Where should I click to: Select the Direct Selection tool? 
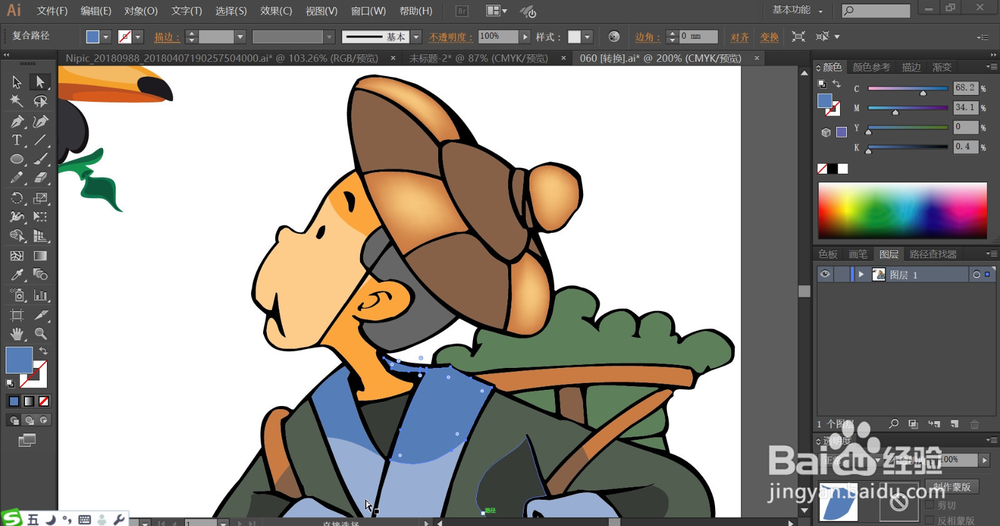[x=40, y=82]
